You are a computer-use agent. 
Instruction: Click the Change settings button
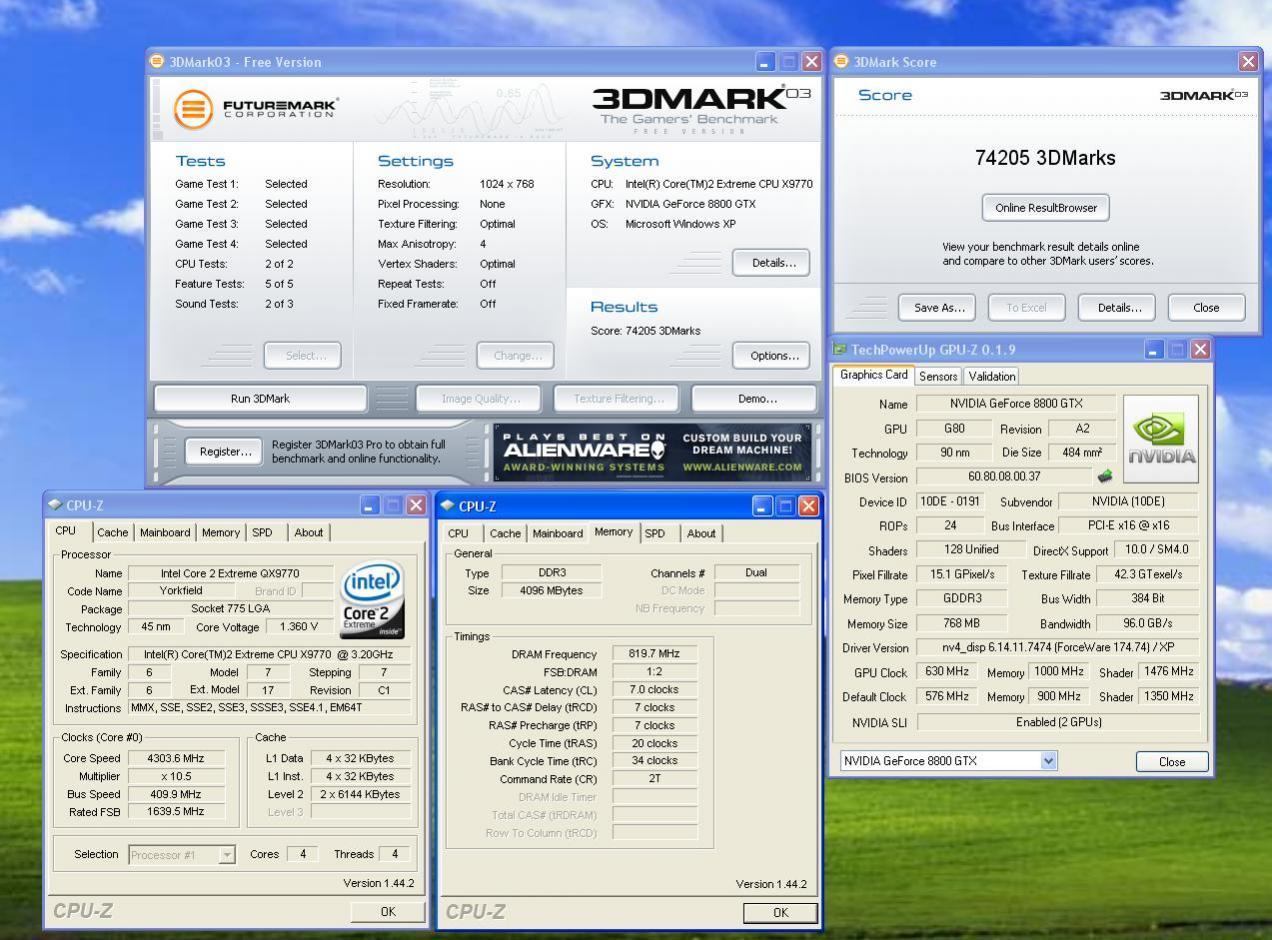(x=516, y=355)
